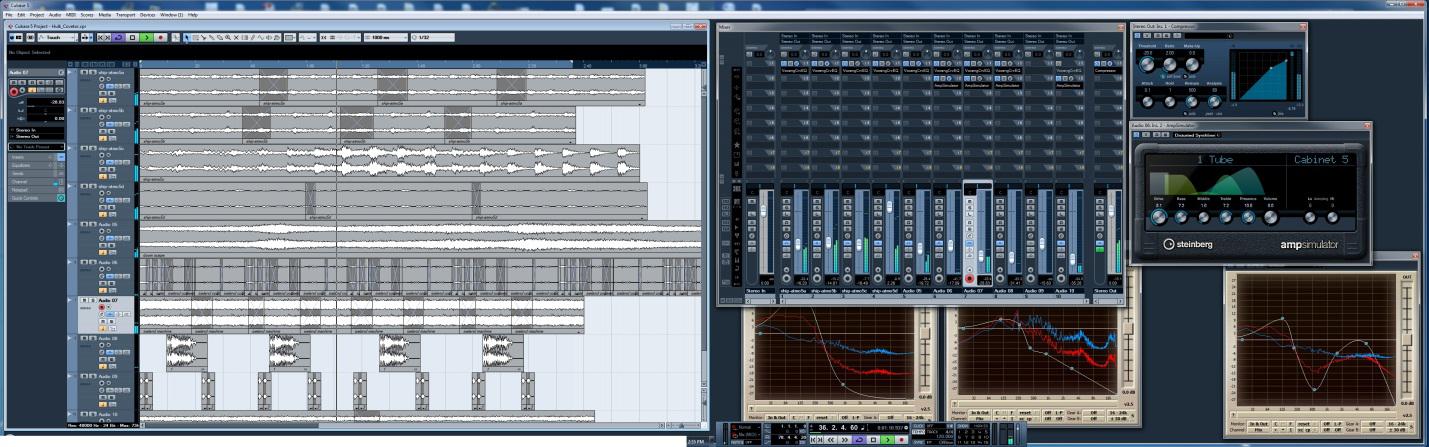Image resolution: width=1429 pixels, height=447 pixels.
Task: Click the Mixer horizontal scrollbar
Action: coord(933,301)
